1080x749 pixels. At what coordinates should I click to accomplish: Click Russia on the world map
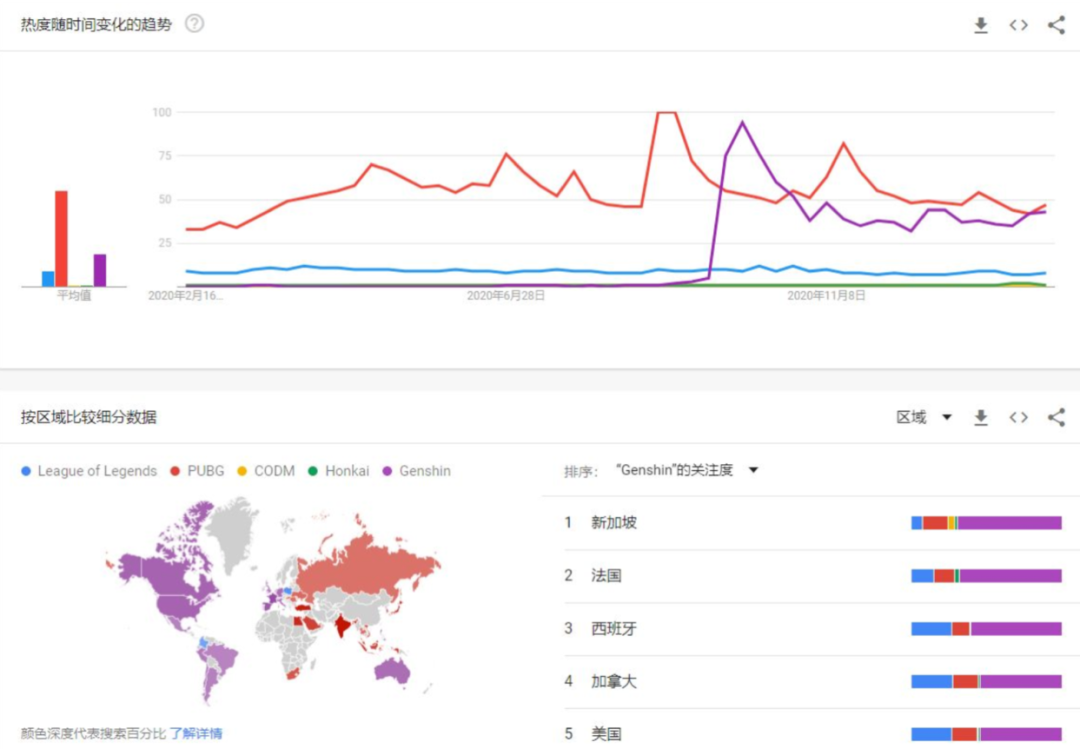click(370, 570)
